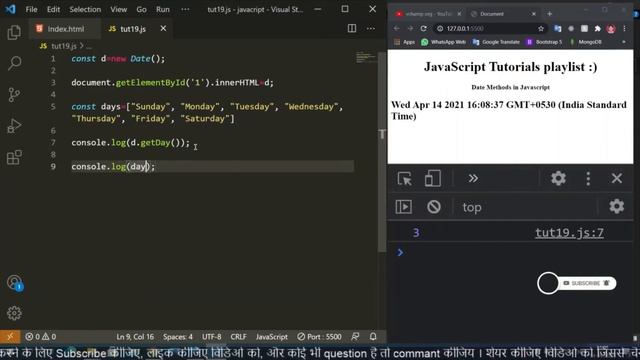The width and height of the screenshot is (640, 360).
Task: Open the Selection menu
Action: [x=85, y=9]
